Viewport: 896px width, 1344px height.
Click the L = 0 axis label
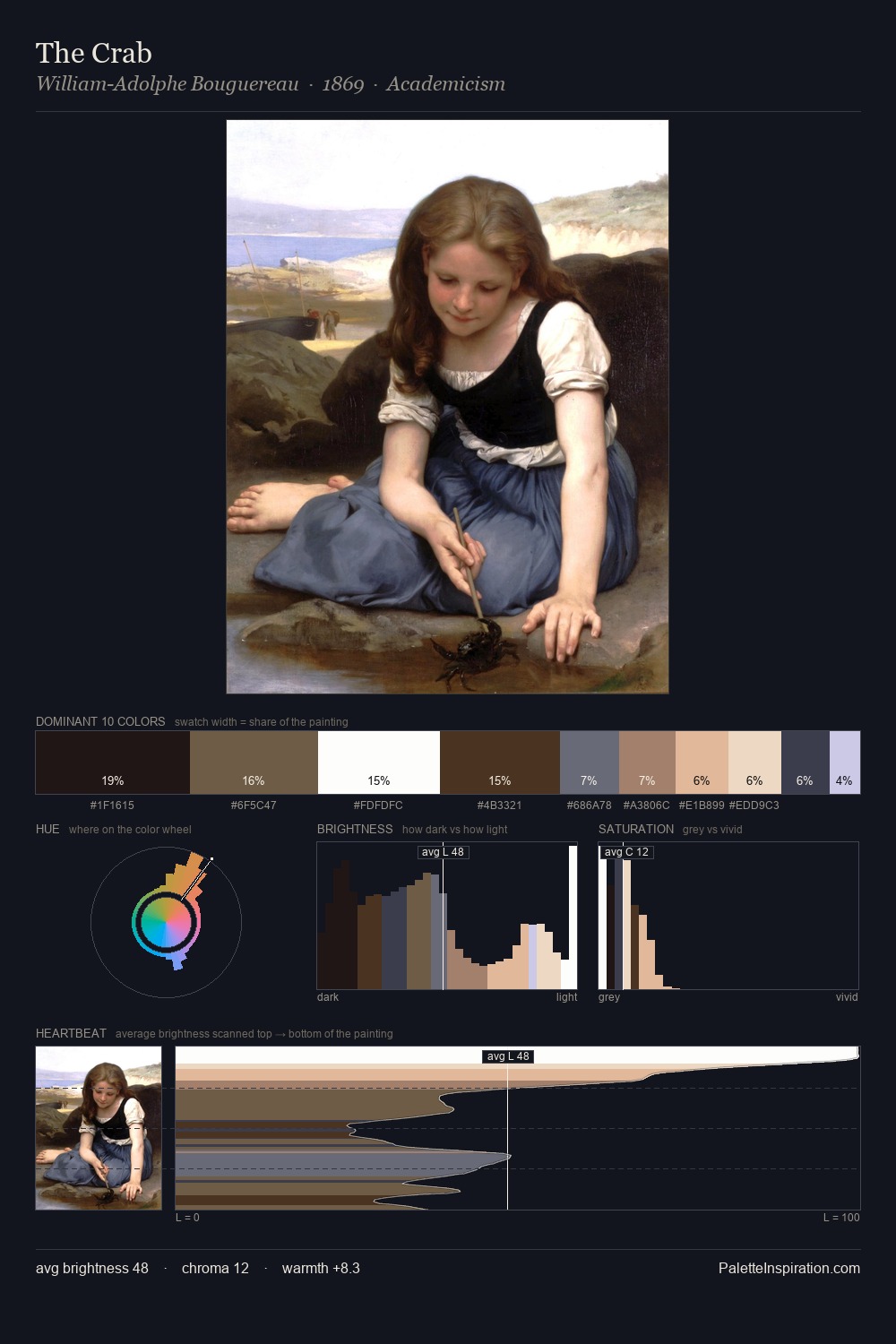(187, 1218)
